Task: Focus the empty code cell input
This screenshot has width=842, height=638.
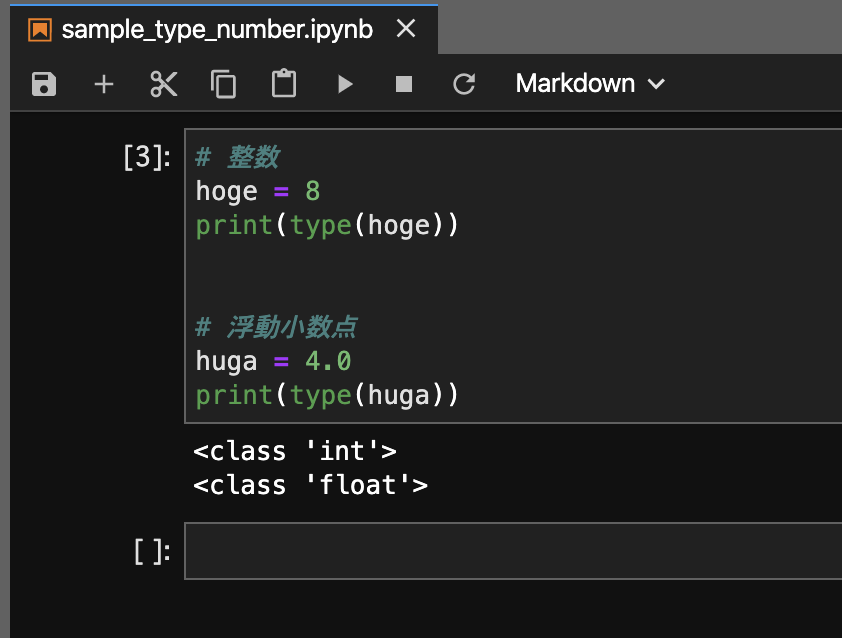Action: coord(513,551)
